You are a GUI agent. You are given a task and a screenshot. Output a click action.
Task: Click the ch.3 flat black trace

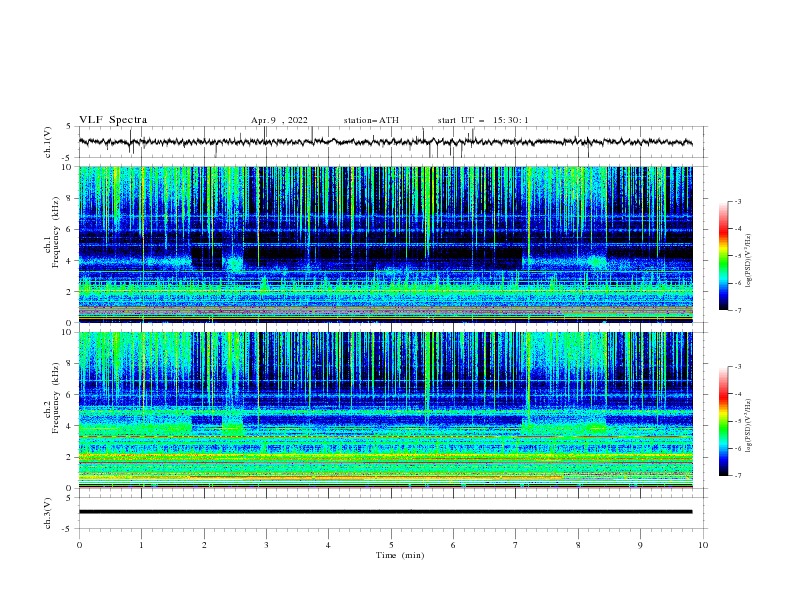[385, 512]
